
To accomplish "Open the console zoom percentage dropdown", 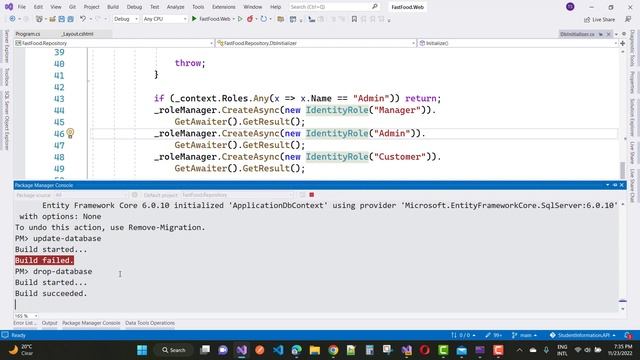I will (26, 316).
